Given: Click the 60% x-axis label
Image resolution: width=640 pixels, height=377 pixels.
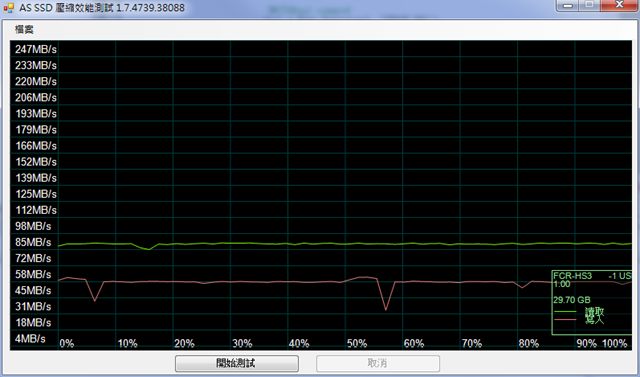Looking at the screenshot, I should coord(414,344).
